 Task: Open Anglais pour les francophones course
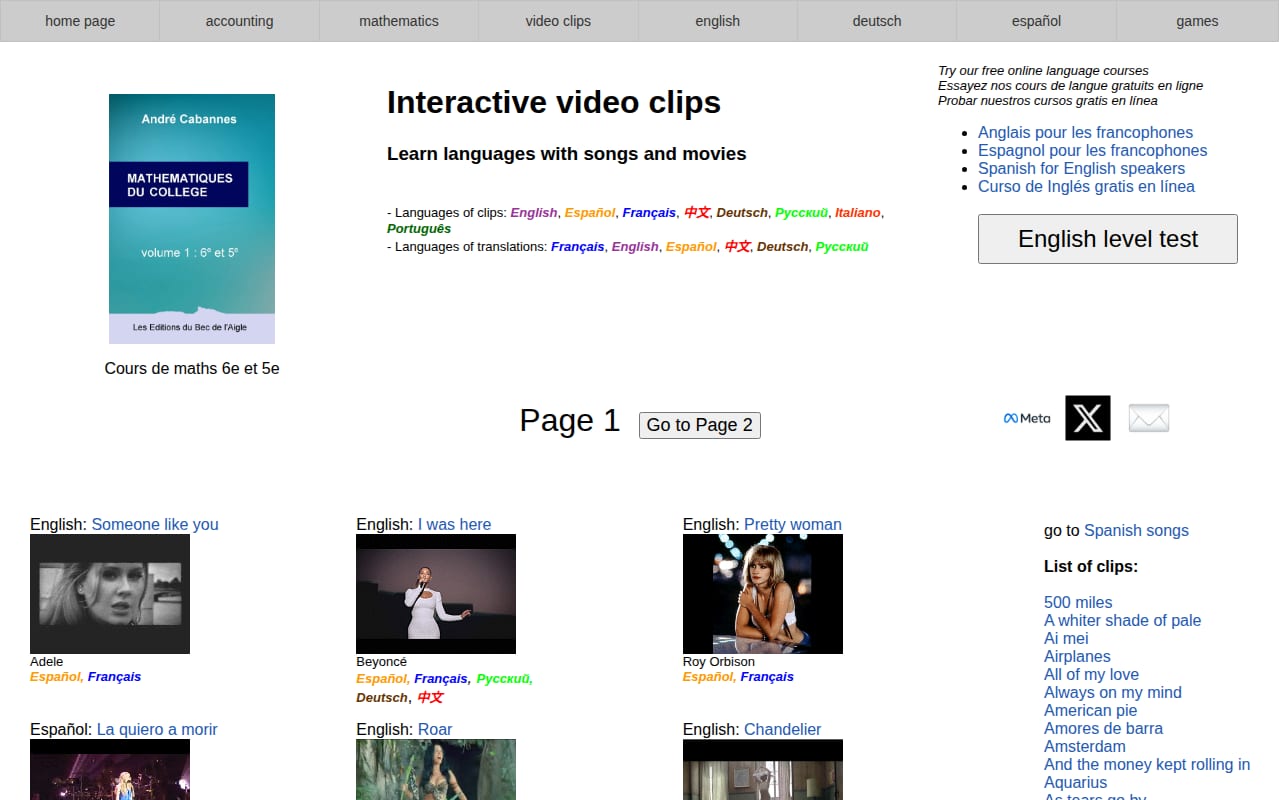click(x=1085, y=132)
